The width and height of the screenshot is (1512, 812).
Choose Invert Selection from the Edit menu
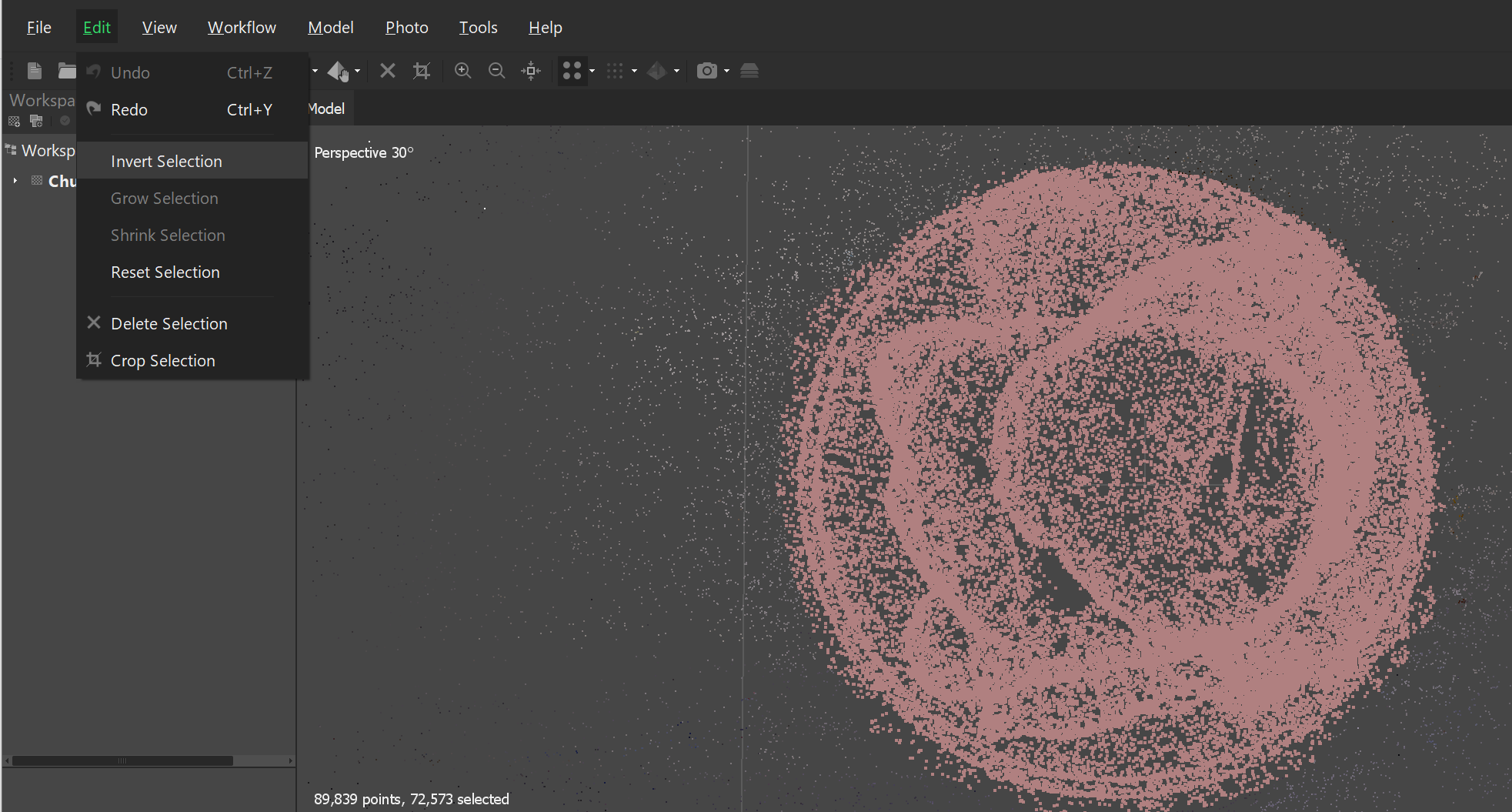[166, 161]
